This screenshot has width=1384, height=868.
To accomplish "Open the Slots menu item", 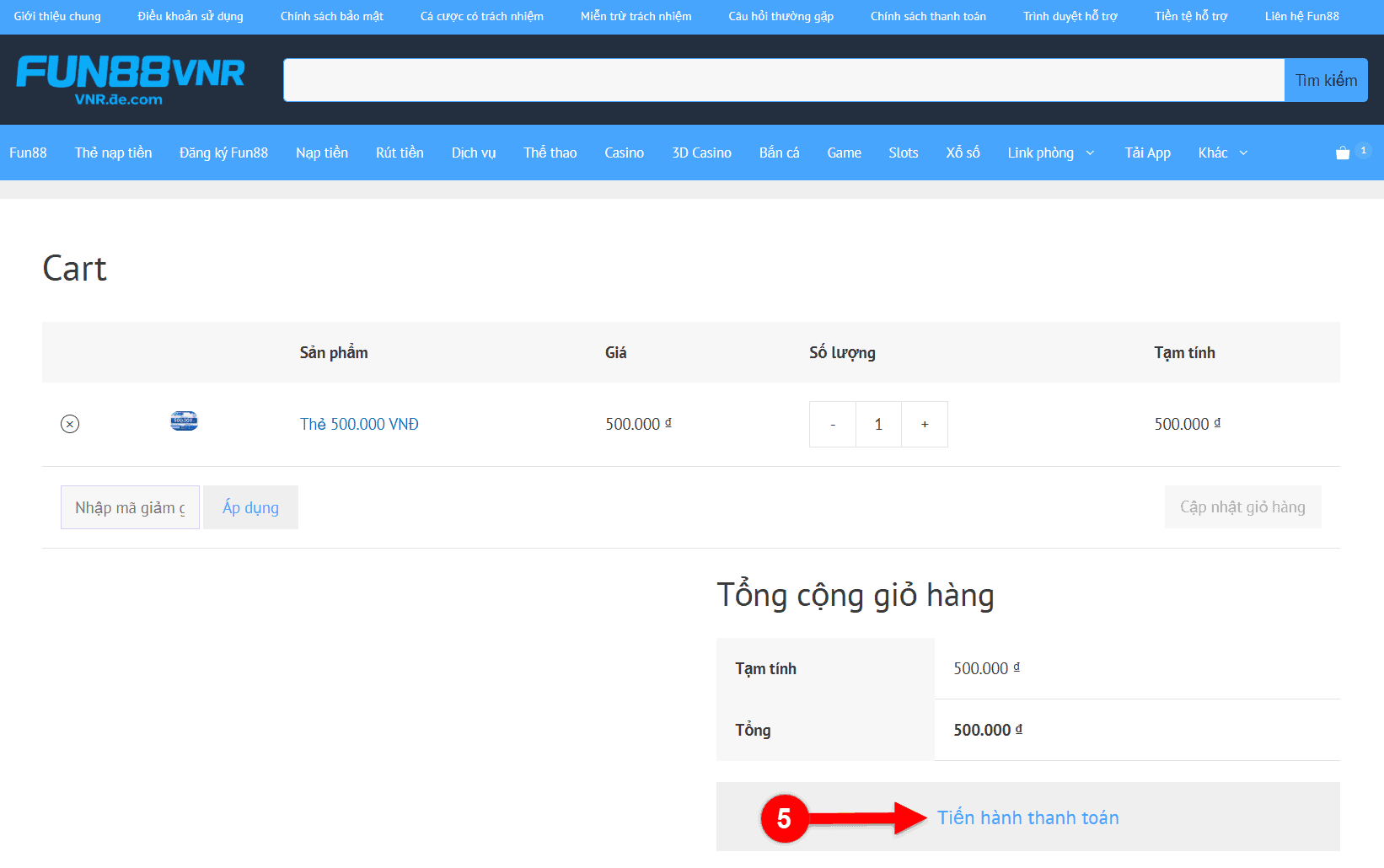I will coord(904,153).
